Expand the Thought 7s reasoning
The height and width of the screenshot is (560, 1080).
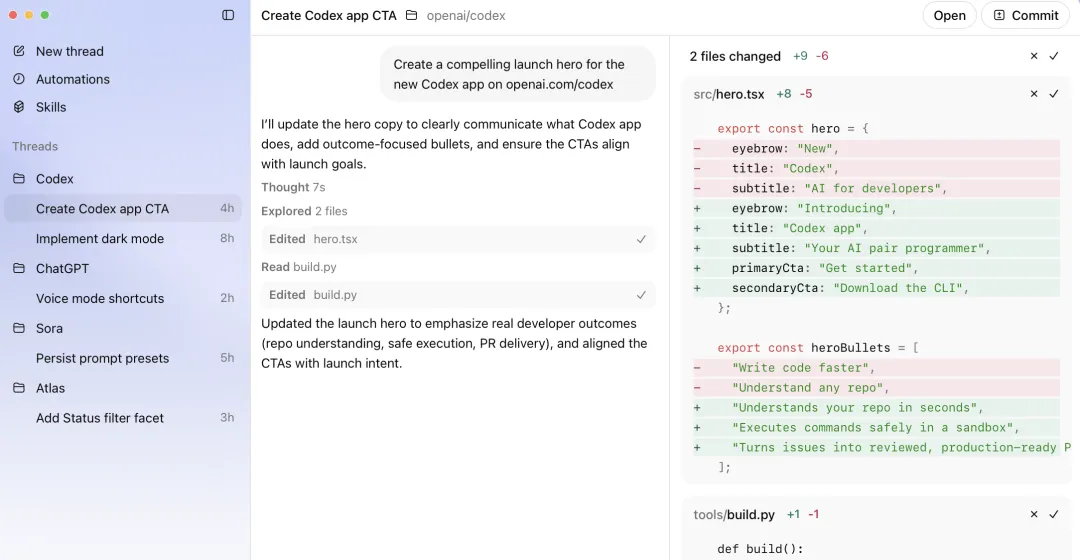[293, 187]
